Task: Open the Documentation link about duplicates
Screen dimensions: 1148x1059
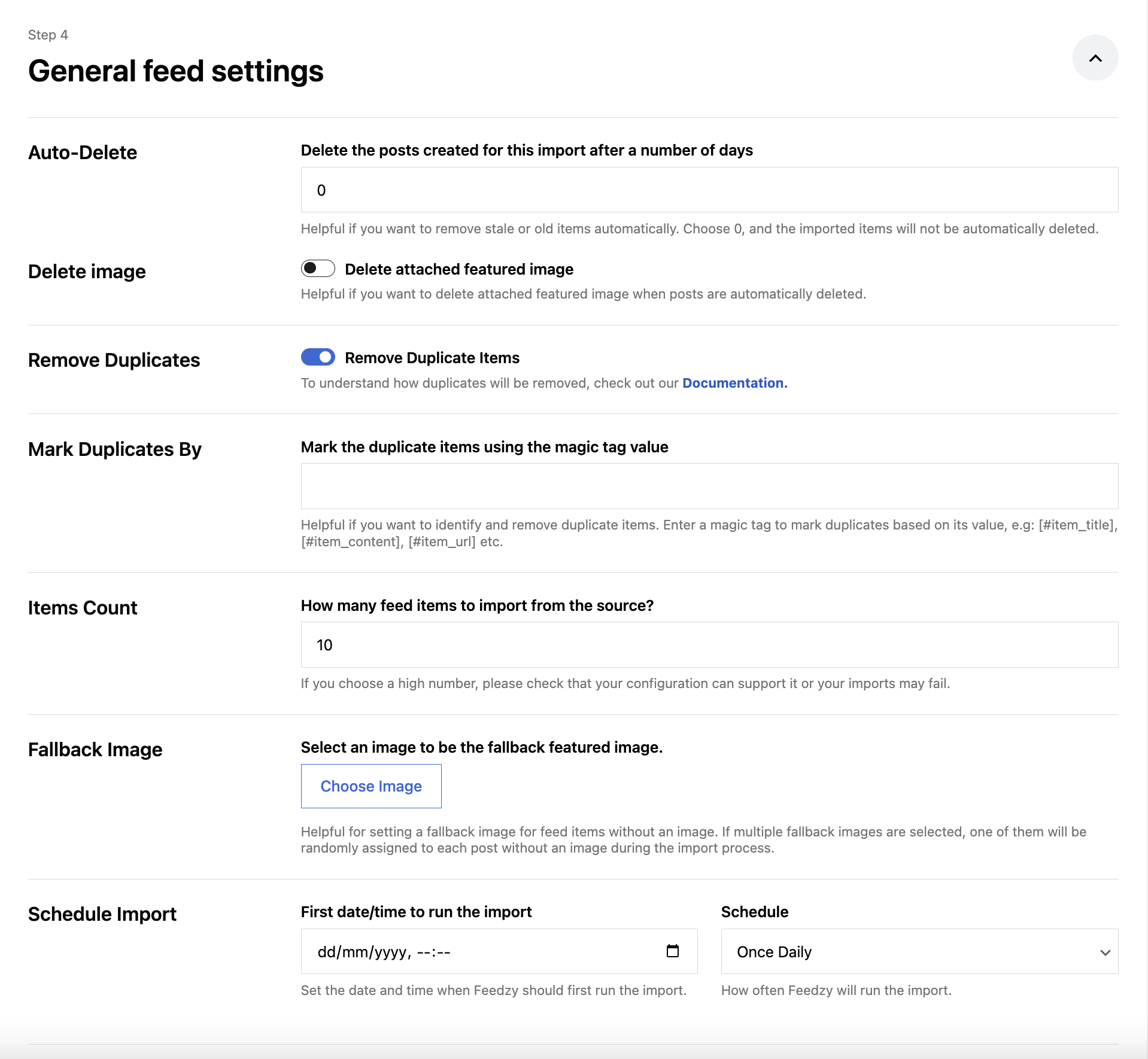Action: pyautogui.click(x=734, y=383)
